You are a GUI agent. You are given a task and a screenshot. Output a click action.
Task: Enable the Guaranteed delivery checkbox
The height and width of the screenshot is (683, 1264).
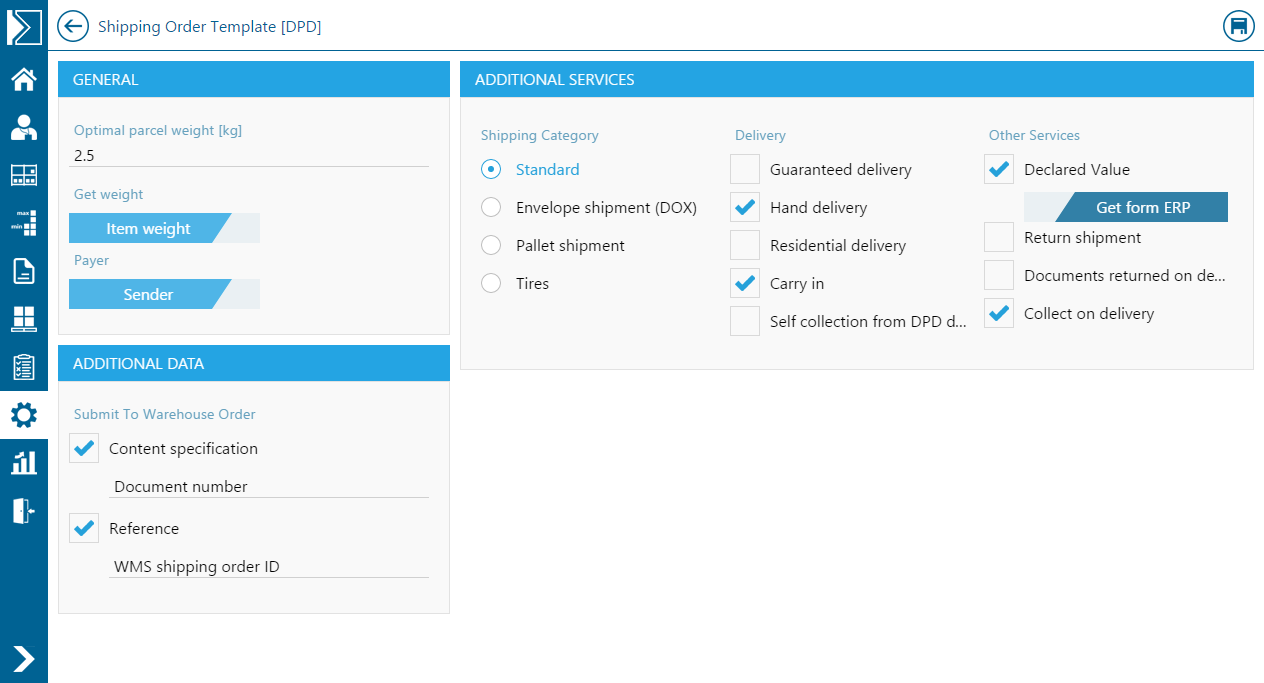pos(745,170)
